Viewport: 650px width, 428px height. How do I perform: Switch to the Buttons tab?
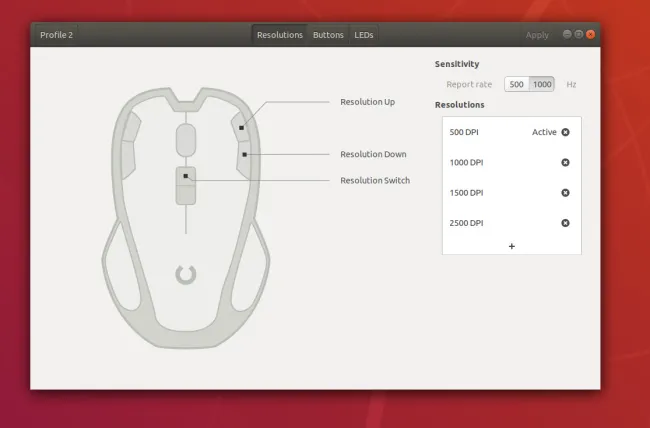click(328, 35)
